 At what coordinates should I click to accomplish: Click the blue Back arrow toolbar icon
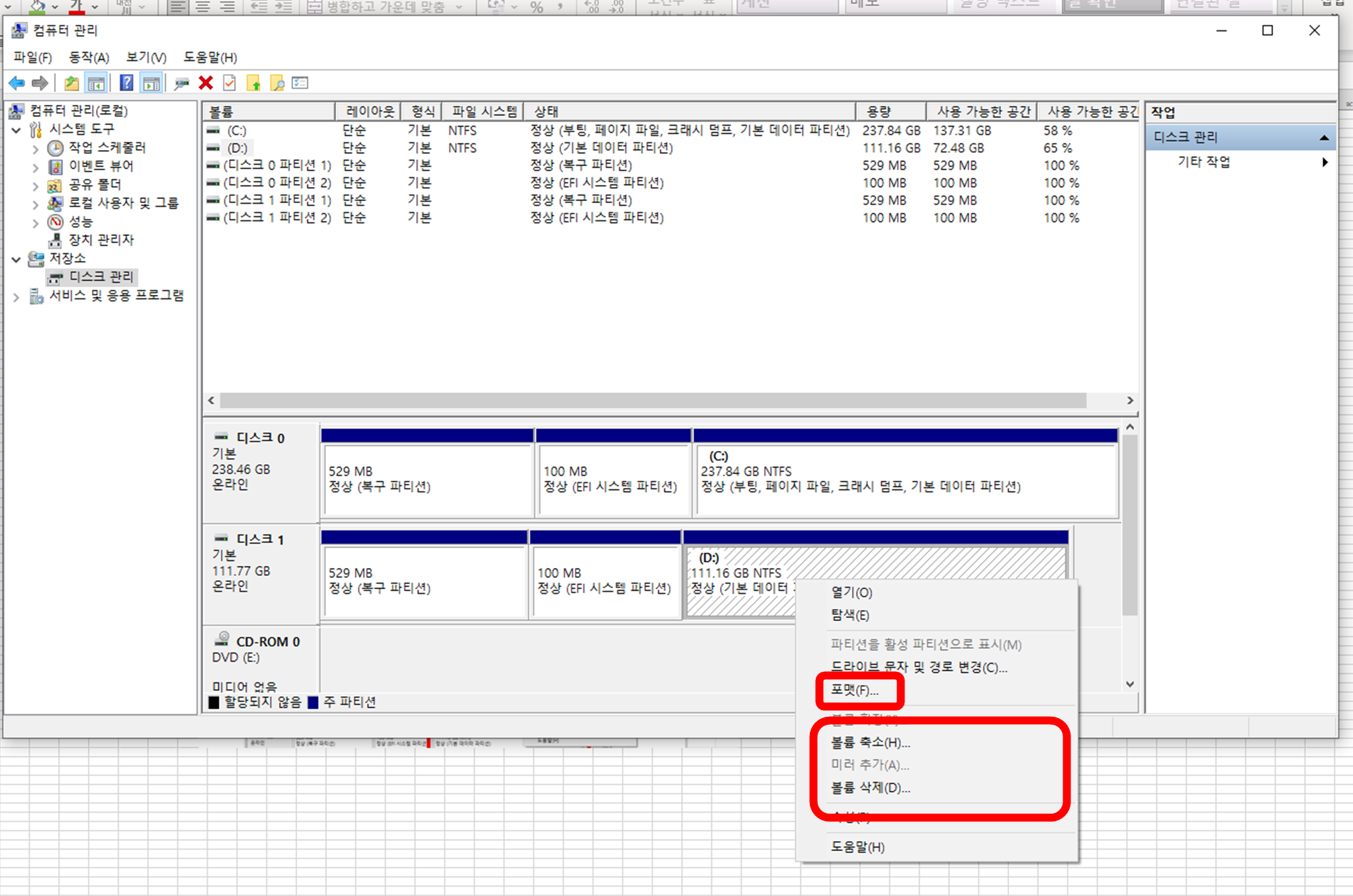(17, 83)
